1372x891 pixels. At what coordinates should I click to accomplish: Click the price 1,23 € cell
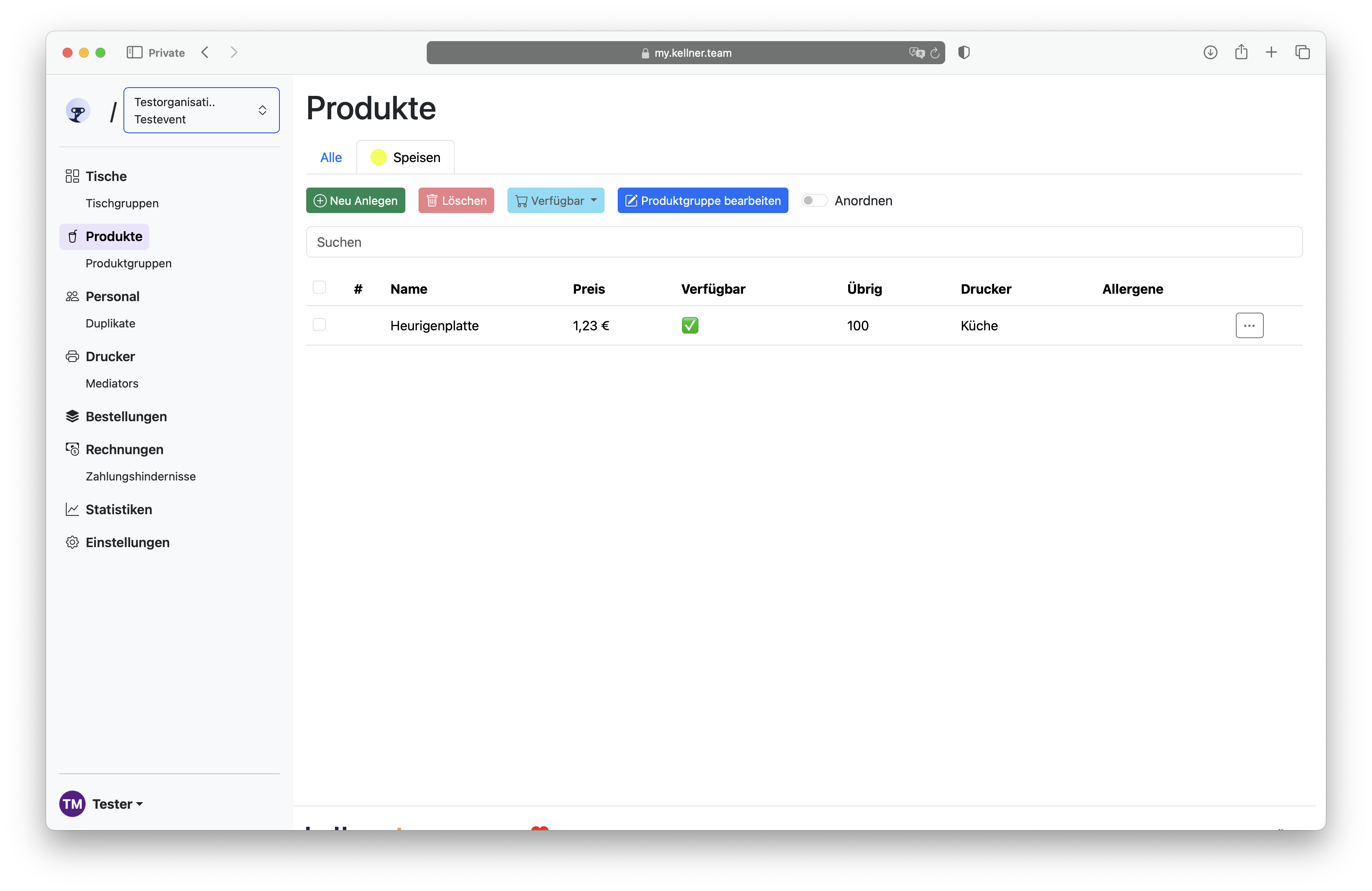[x=591, y=325]
